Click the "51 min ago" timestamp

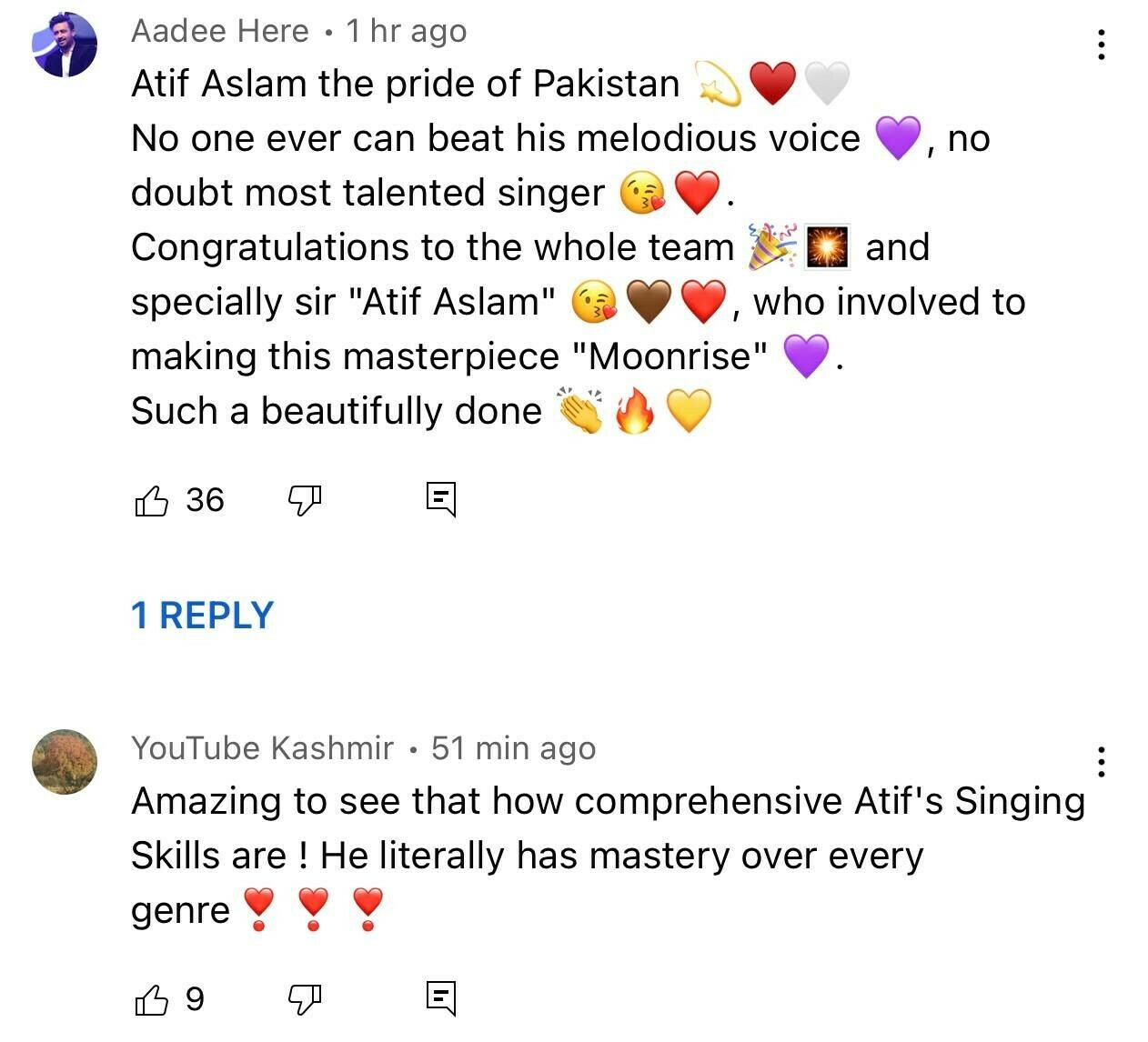(x=513, y=748)
